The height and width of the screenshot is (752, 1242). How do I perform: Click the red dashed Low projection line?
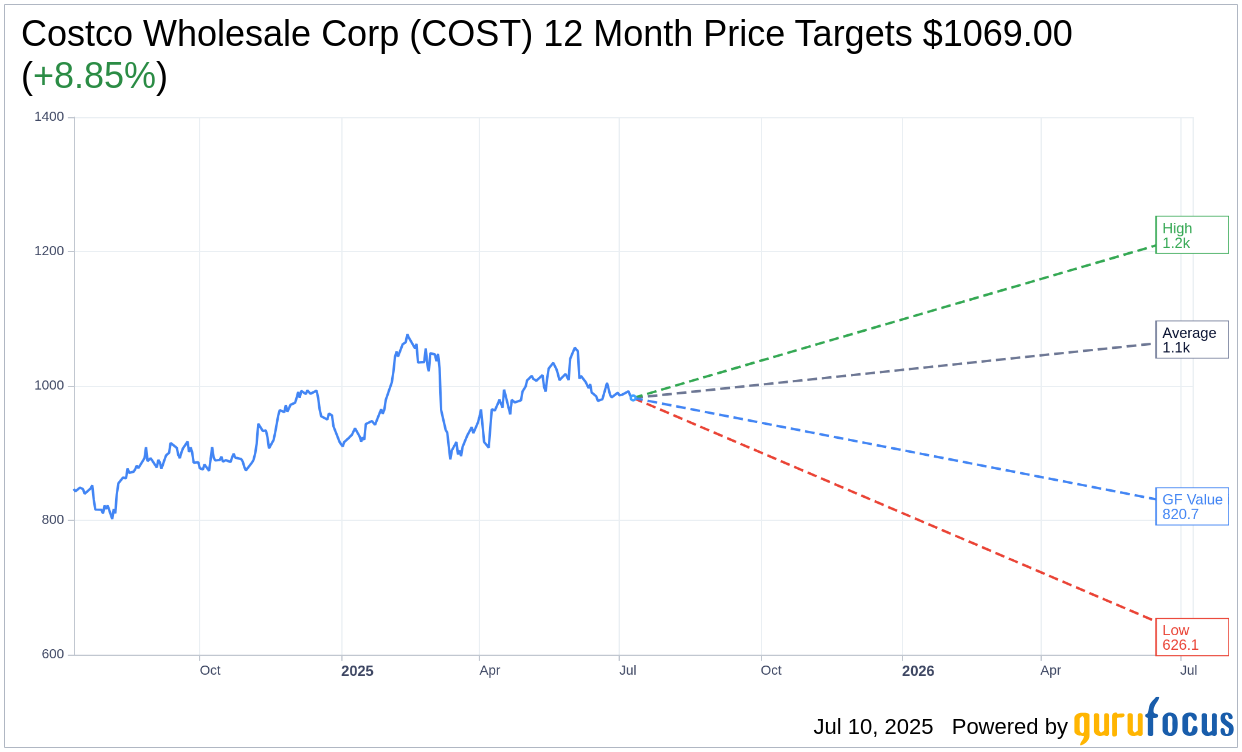pyautogui.click(x=900, y=508)
